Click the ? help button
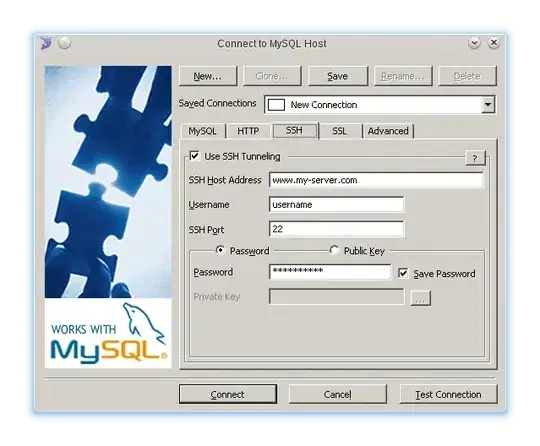Viewport: 540px width, 446px height. coord(475,158)
